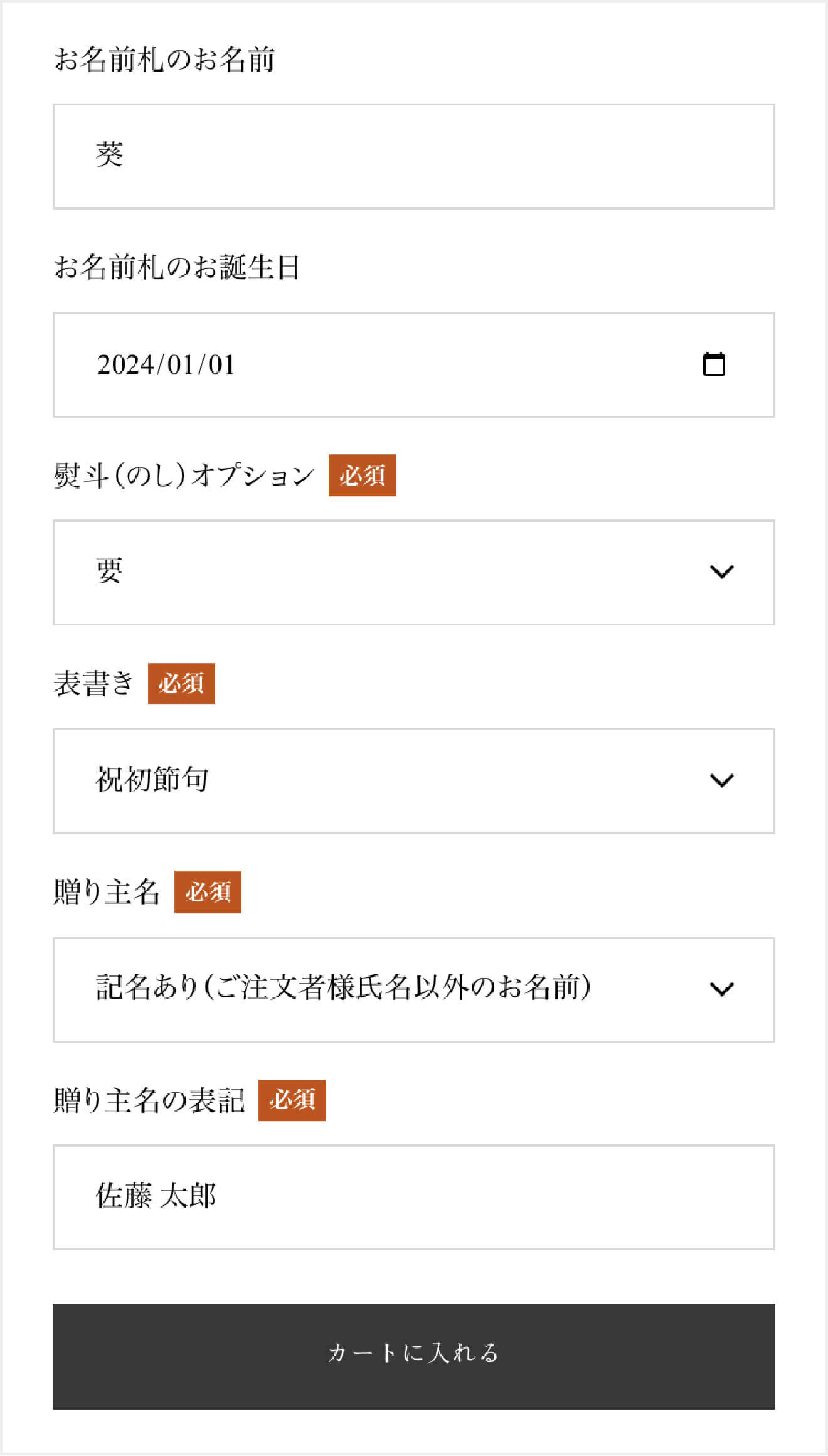
Task: Click the chevron arrow in 熨斗 option select
Action: [x=721, y=571]
